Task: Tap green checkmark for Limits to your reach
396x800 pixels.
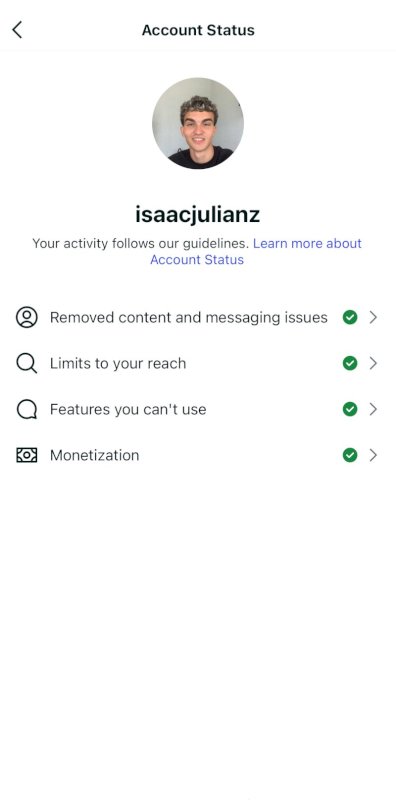Action: tap(350, 363)
